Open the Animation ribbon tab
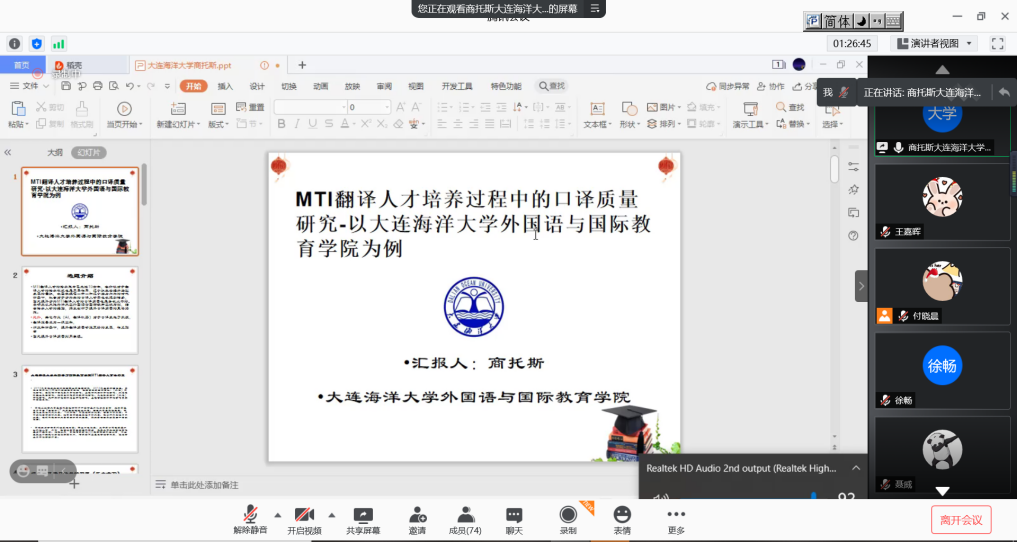1017x542 pixels. (320, 86)
